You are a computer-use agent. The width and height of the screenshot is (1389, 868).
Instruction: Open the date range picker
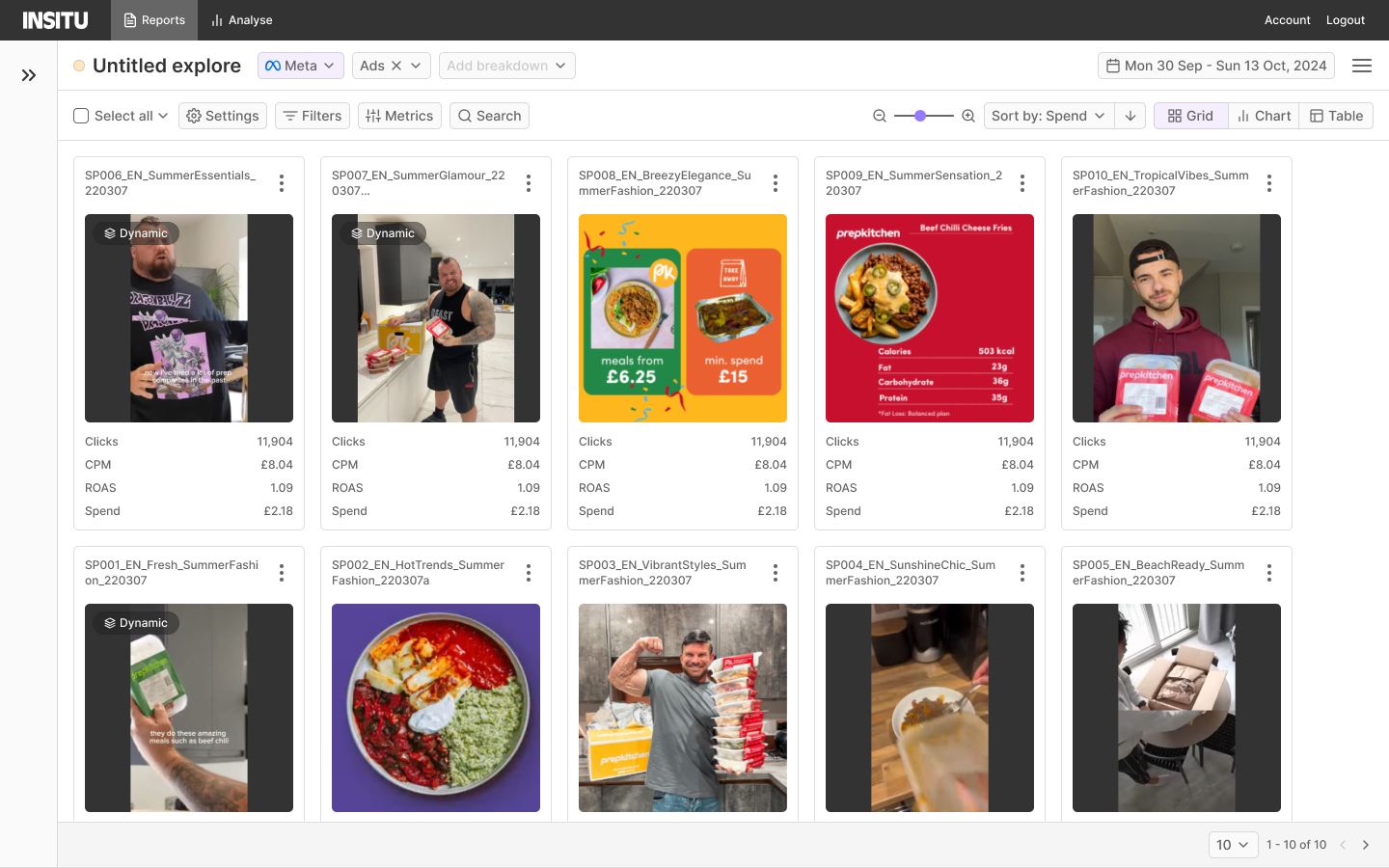pyautogui.click(x=1216, y=66)
